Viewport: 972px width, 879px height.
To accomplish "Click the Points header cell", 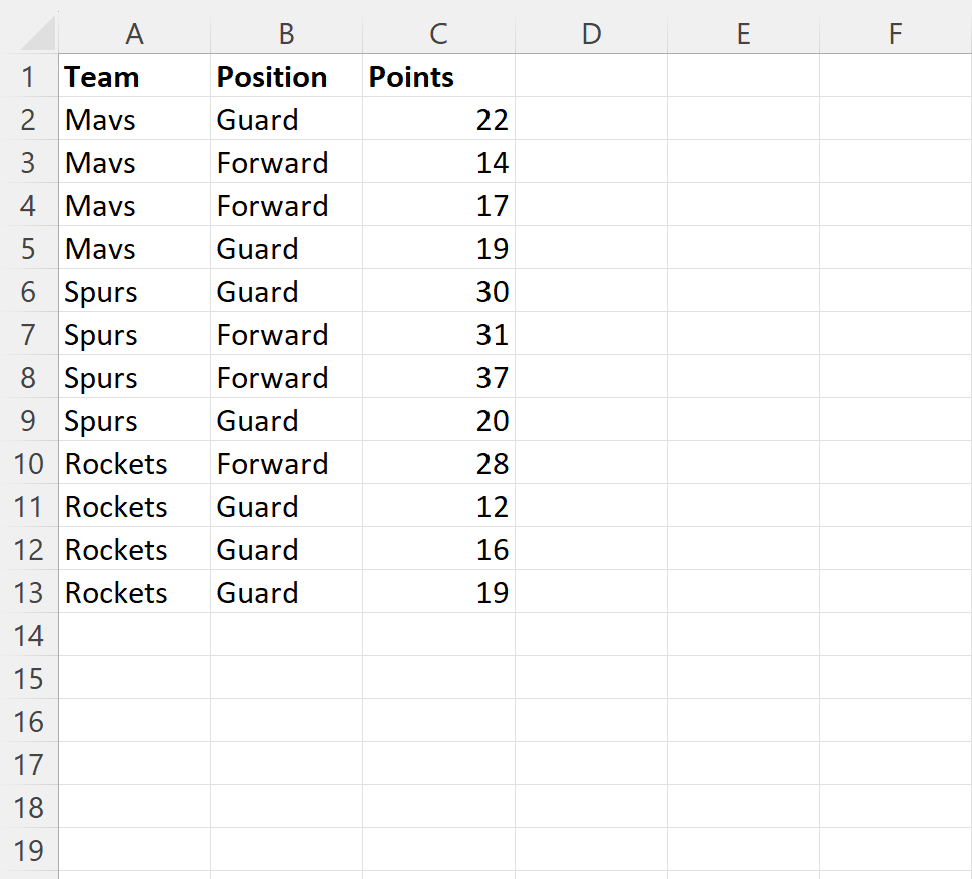I will [x=438, y=77].
